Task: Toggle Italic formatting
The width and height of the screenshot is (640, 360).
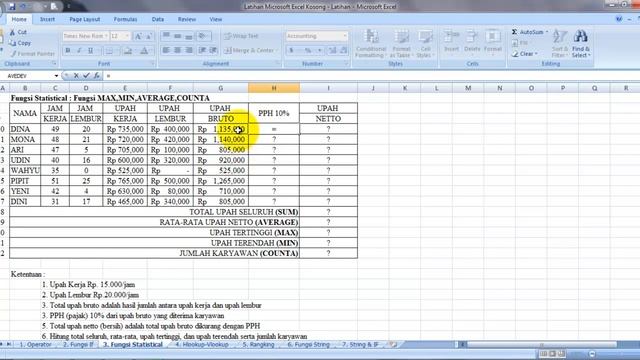Action: 79,51
